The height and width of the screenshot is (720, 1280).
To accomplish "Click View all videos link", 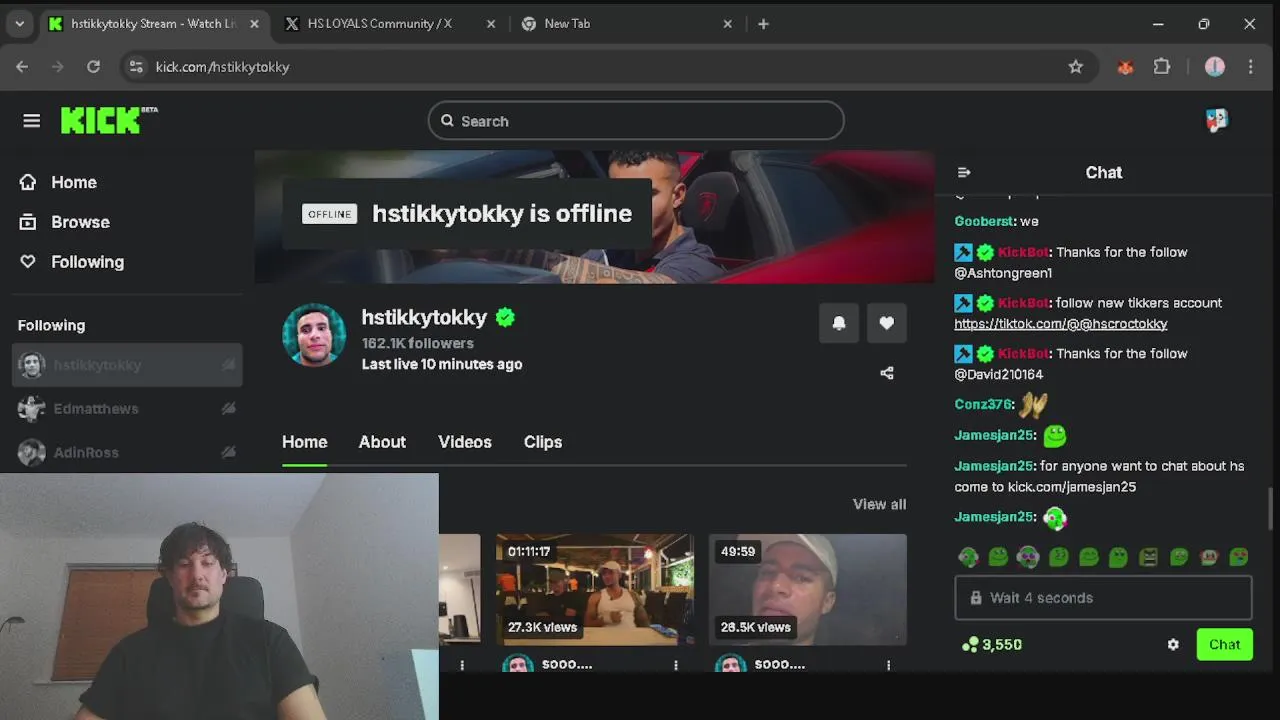I will tap(879, 504).
